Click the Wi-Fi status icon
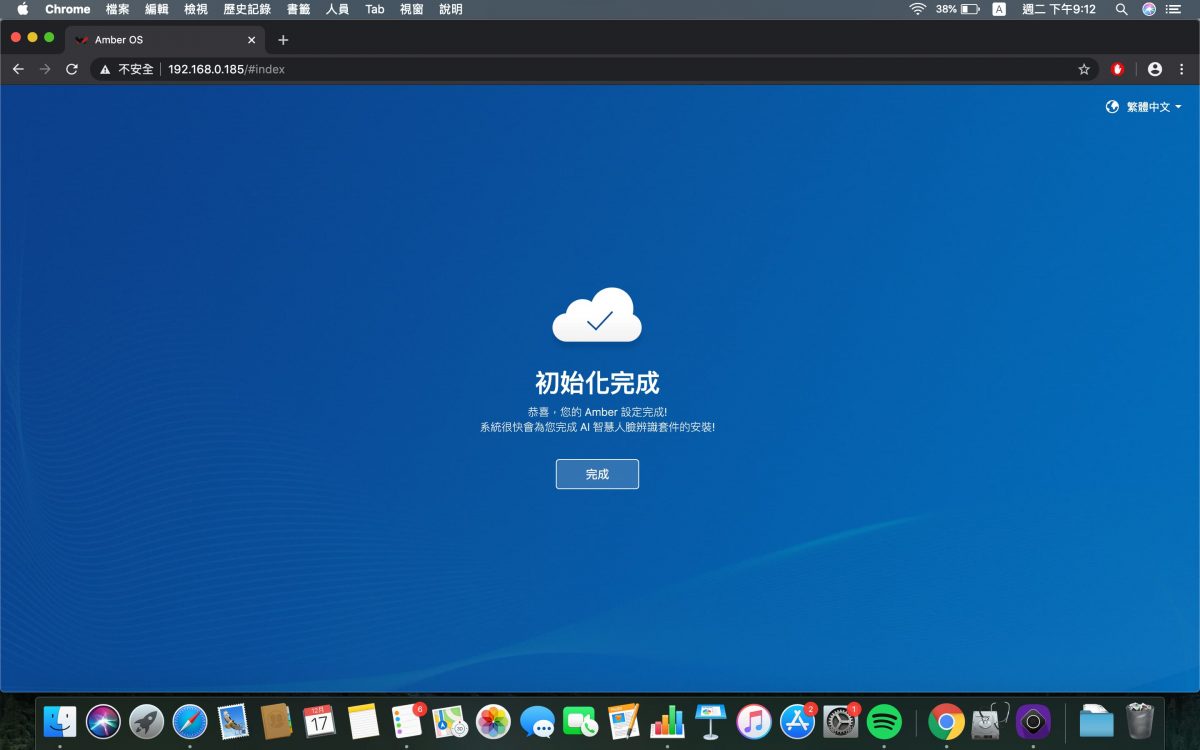The image size is (1200, 750). 917,9
